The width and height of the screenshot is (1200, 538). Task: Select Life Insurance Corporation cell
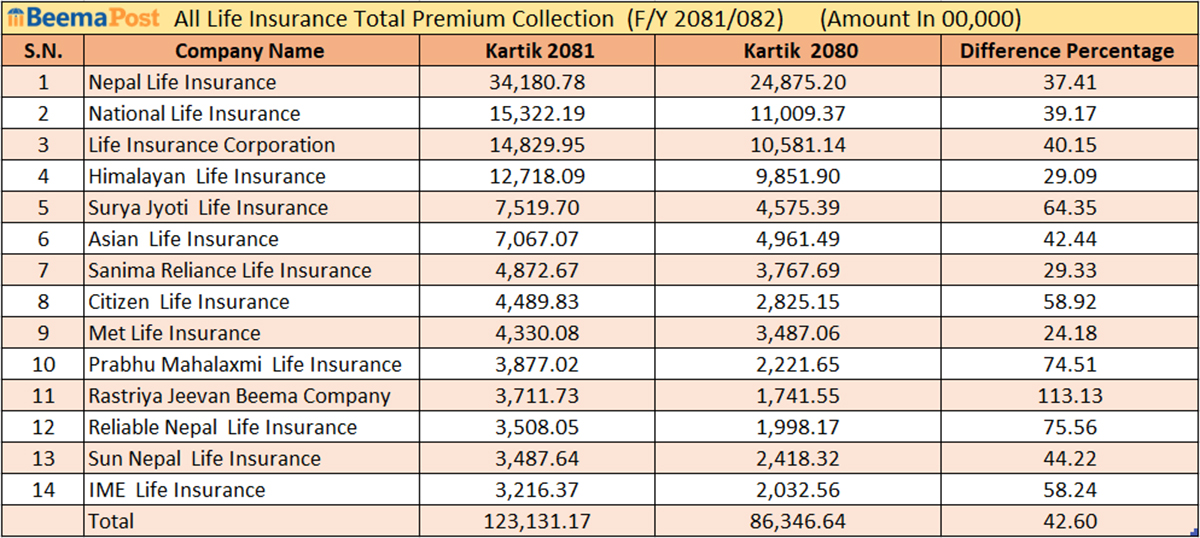(211, 145)
